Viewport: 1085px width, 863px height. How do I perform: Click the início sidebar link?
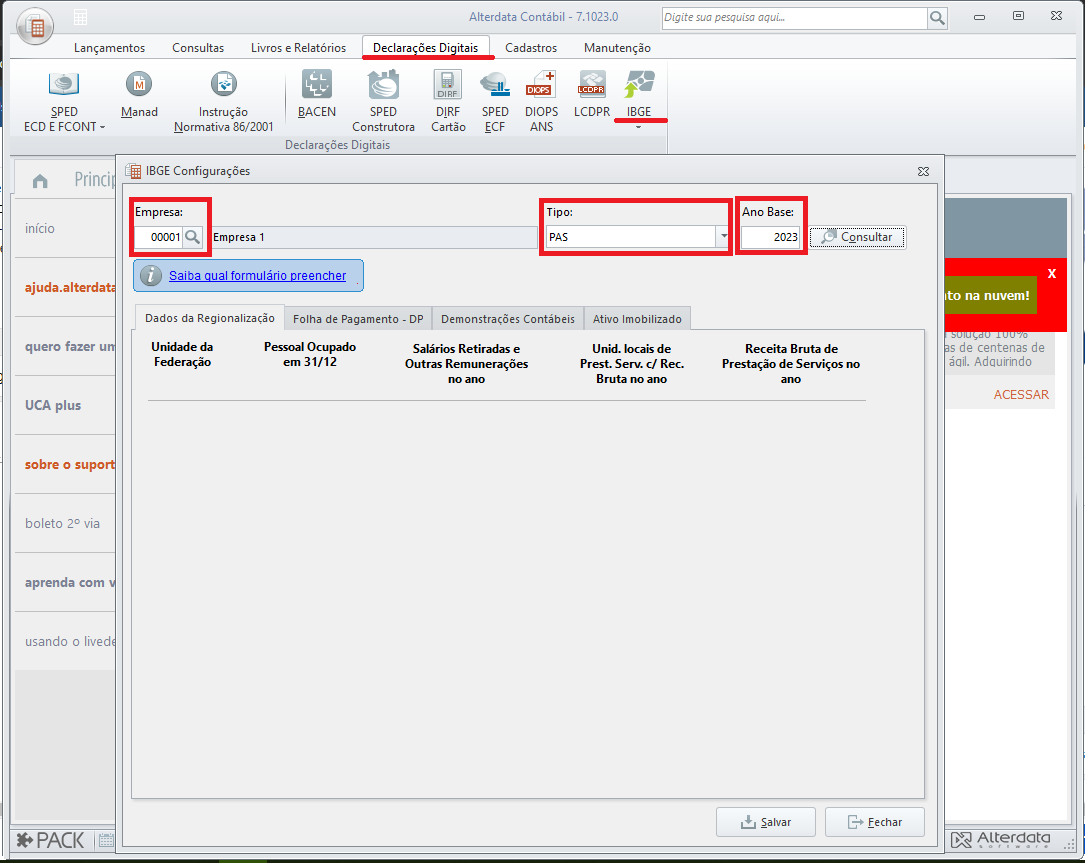pos(39,228)
